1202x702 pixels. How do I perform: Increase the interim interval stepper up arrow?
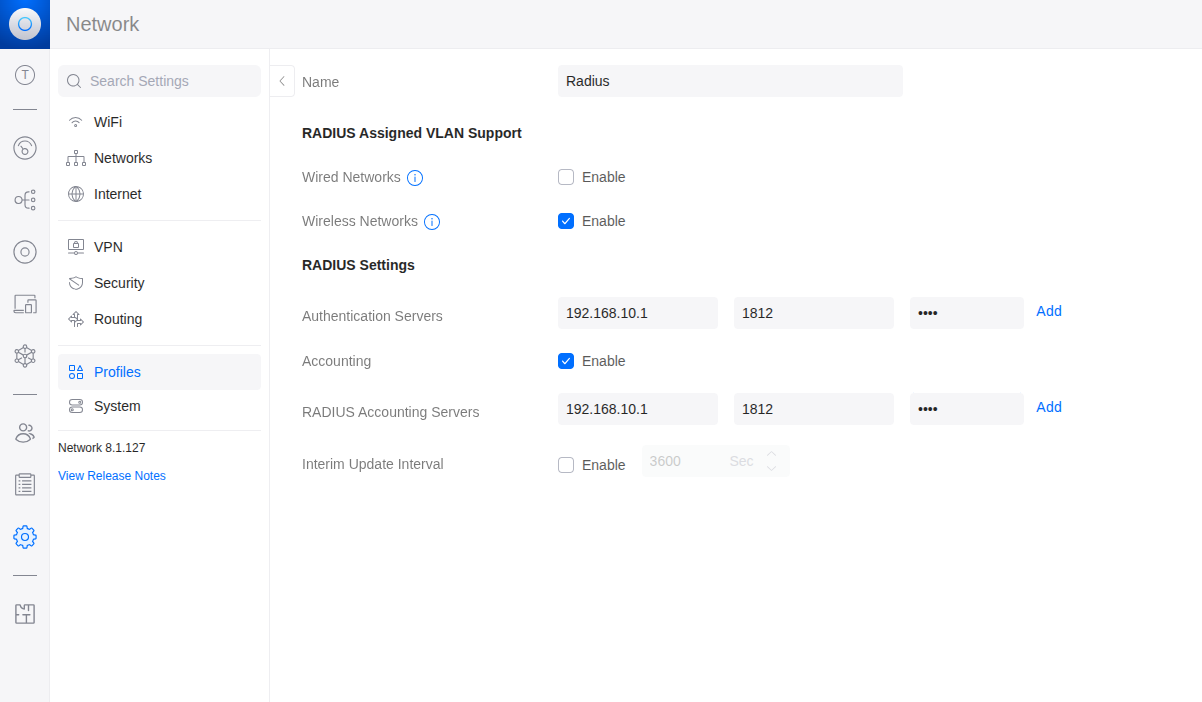tap(771, 454)
